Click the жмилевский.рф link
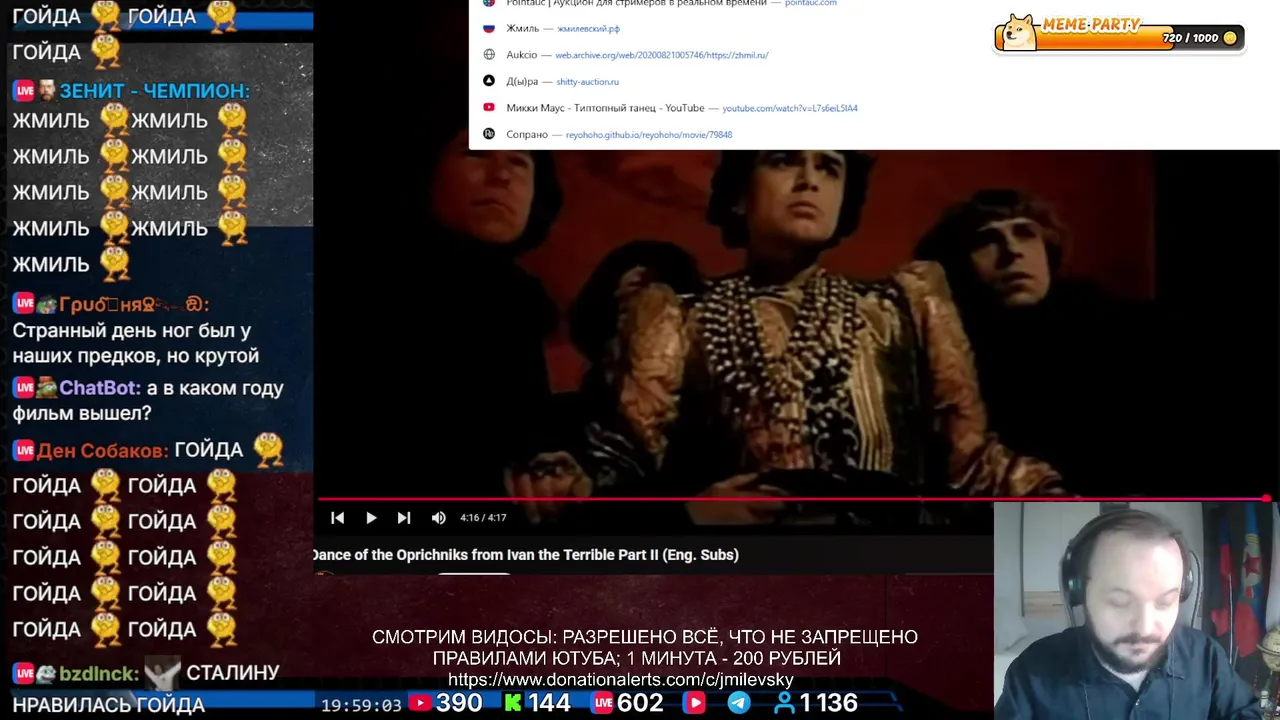The image size is (1280, 720). 588,29
